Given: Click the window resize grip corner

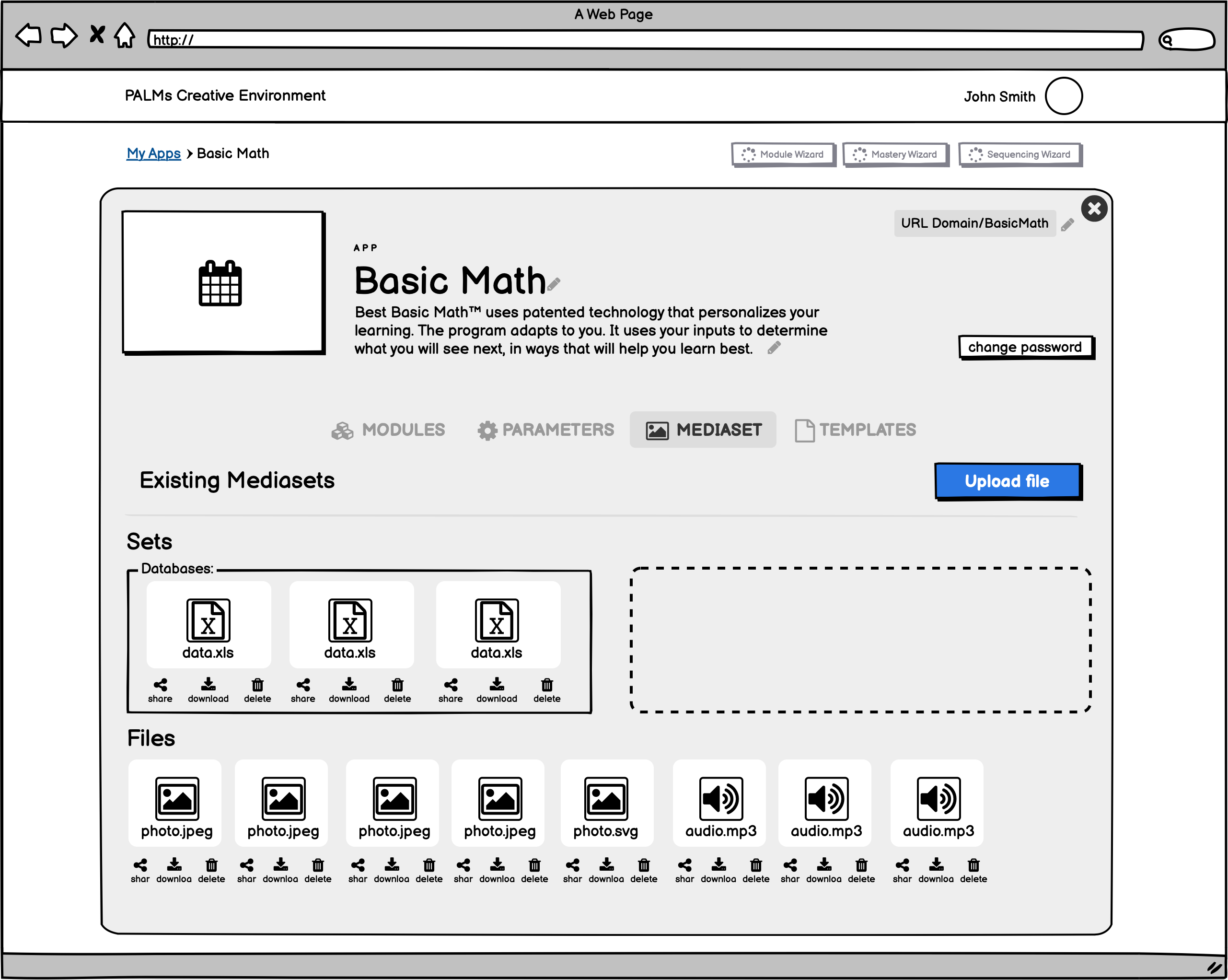Looking at the screenshot, I should coord(1214,968).
